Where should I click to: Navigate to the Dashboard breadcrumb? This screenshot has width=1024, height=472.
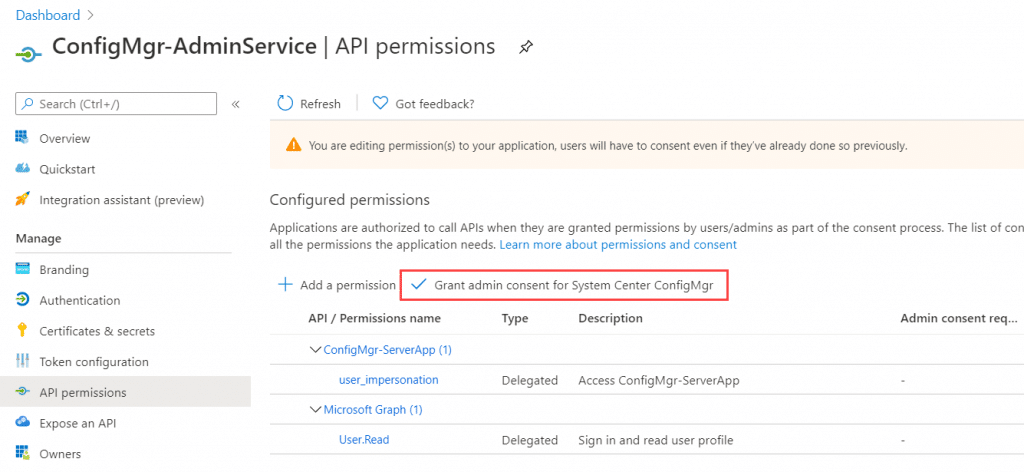click(48, 15)
